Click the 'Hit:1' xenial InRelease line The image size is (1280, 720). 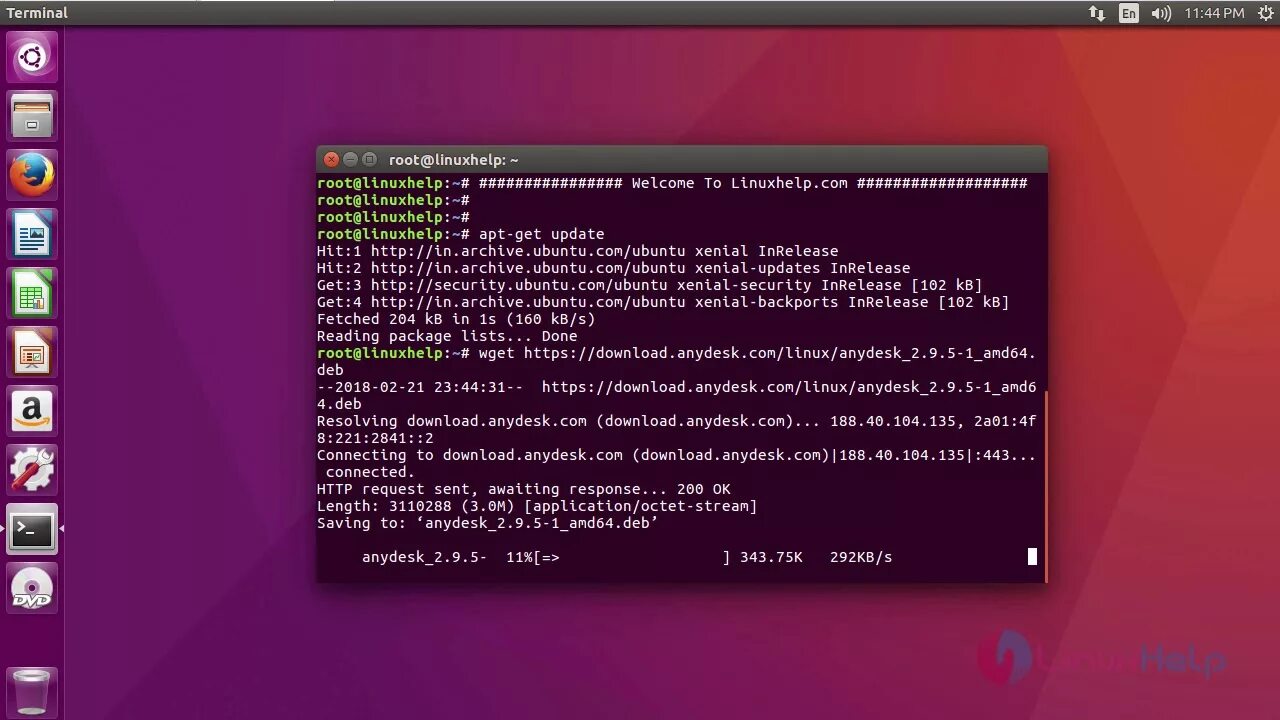pyautogui.click(x=578, y=251)
